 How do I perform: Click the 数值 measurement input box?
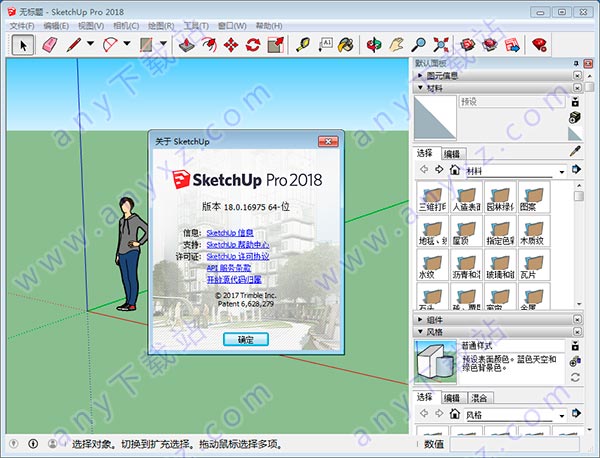click(x=515, y=444)
